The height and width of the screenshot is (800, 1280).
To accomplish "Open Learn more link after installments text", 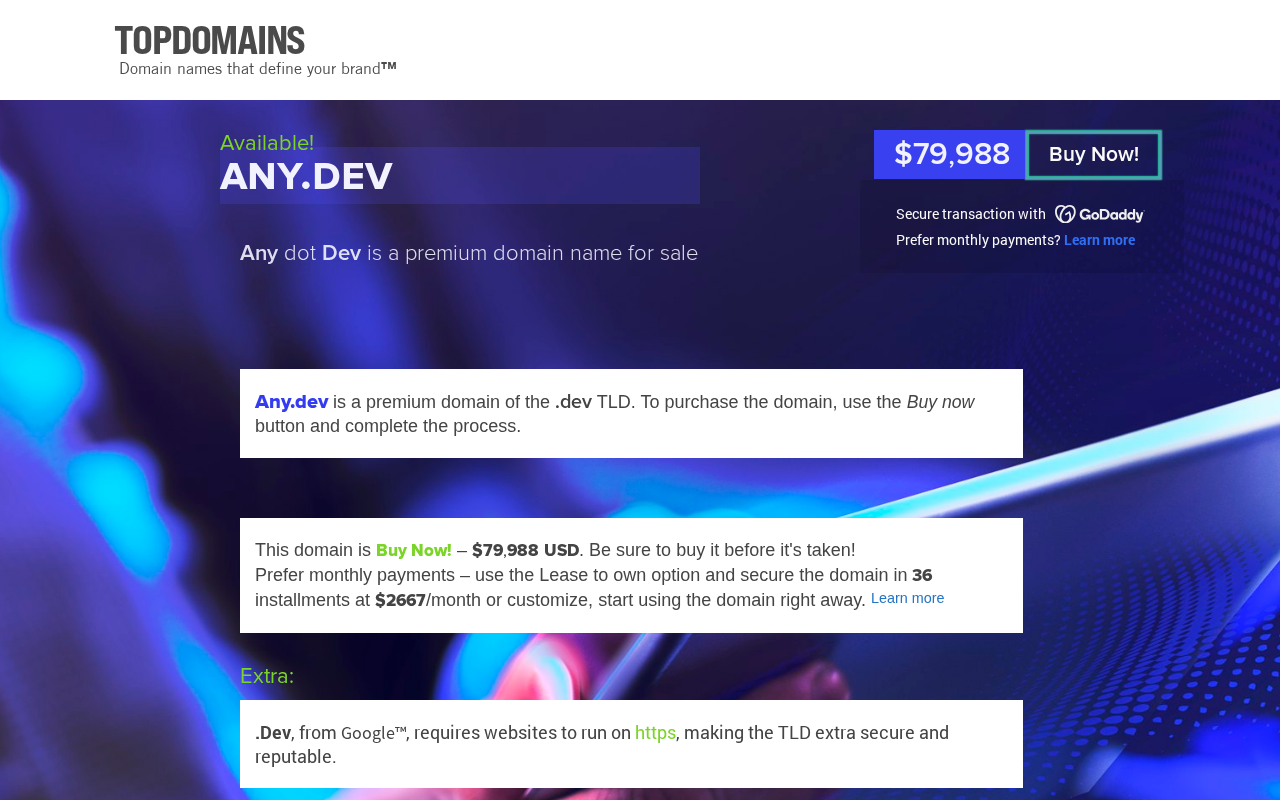I will (907, 598).
